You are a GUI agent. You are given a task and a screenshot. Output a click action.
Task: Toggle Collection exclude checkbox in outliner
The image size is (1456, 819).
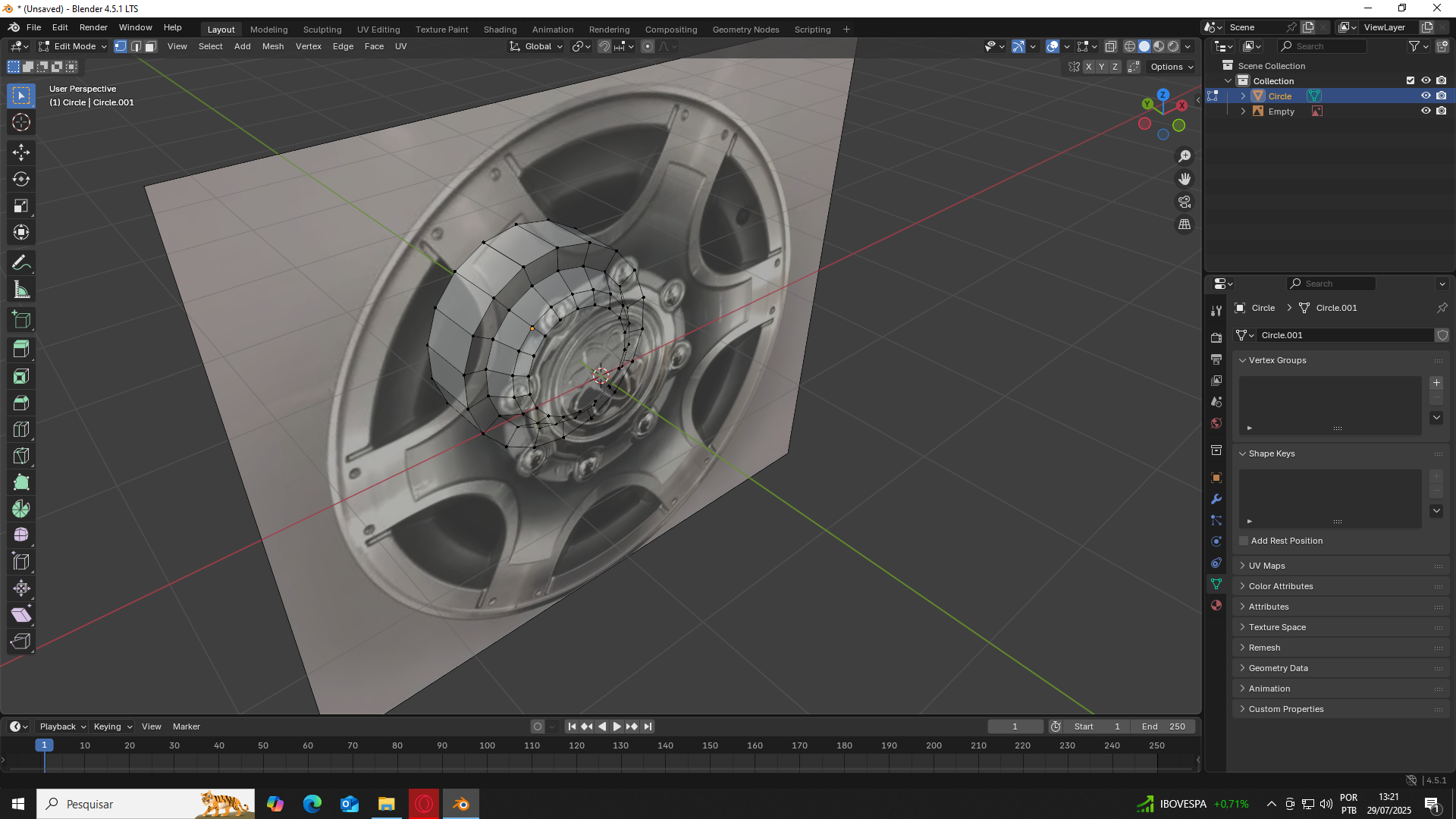pyautogui.click(x=1410, y=80)
